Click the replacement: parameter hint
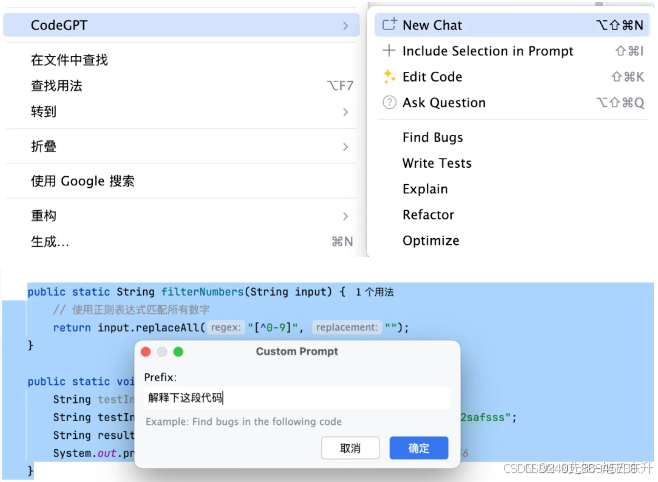The height and width of the screenshot is (482, 658). (x=347, y=327)
